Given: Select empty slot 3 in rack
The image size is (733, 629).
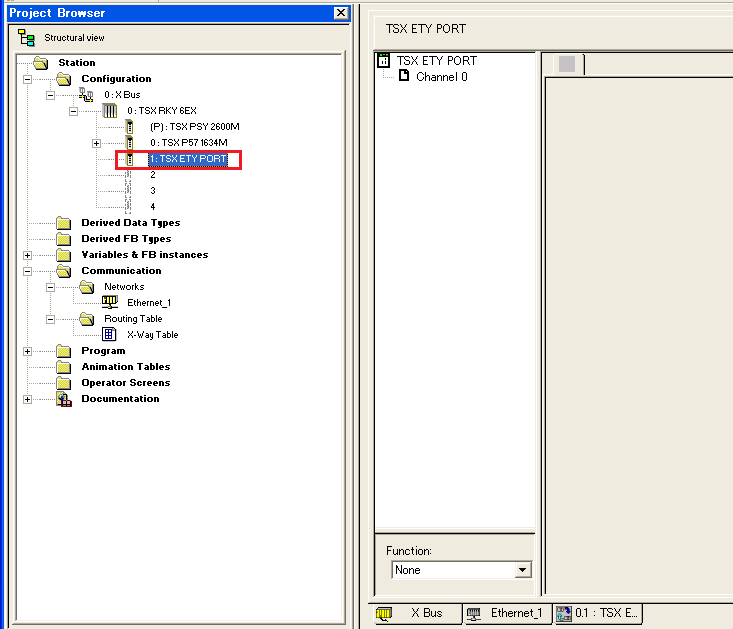Looking at the screenshot, I should [x=152, y=191].
